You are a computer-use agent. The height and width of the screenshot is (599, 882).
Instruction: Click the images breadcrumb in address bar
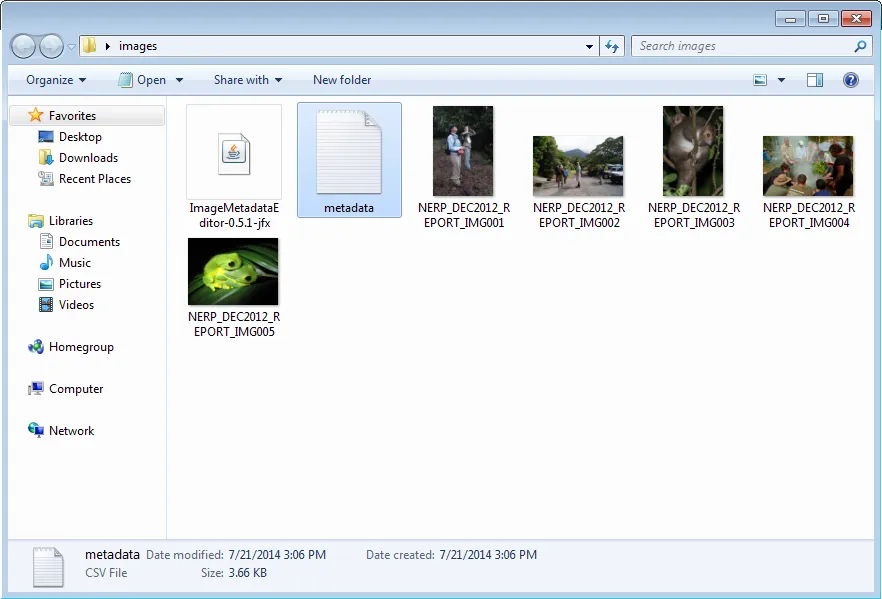138,46
